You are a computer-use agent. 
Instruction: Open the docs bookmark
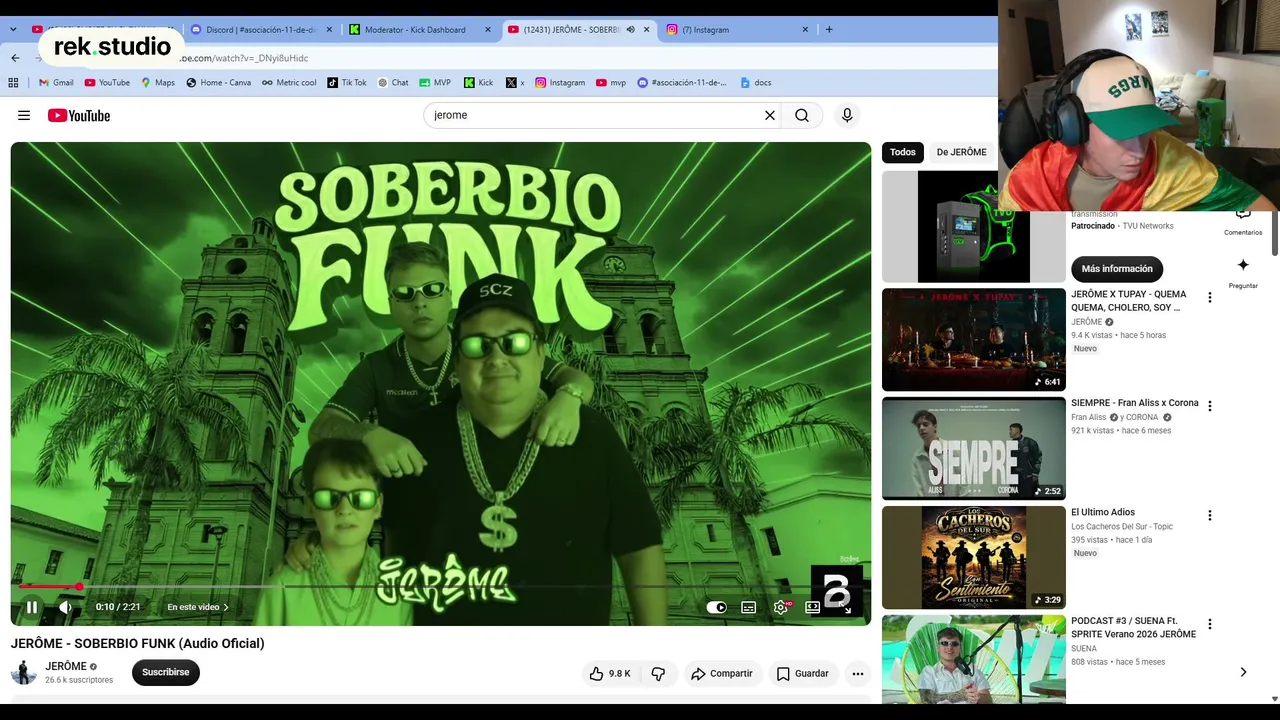click(756, 83)
